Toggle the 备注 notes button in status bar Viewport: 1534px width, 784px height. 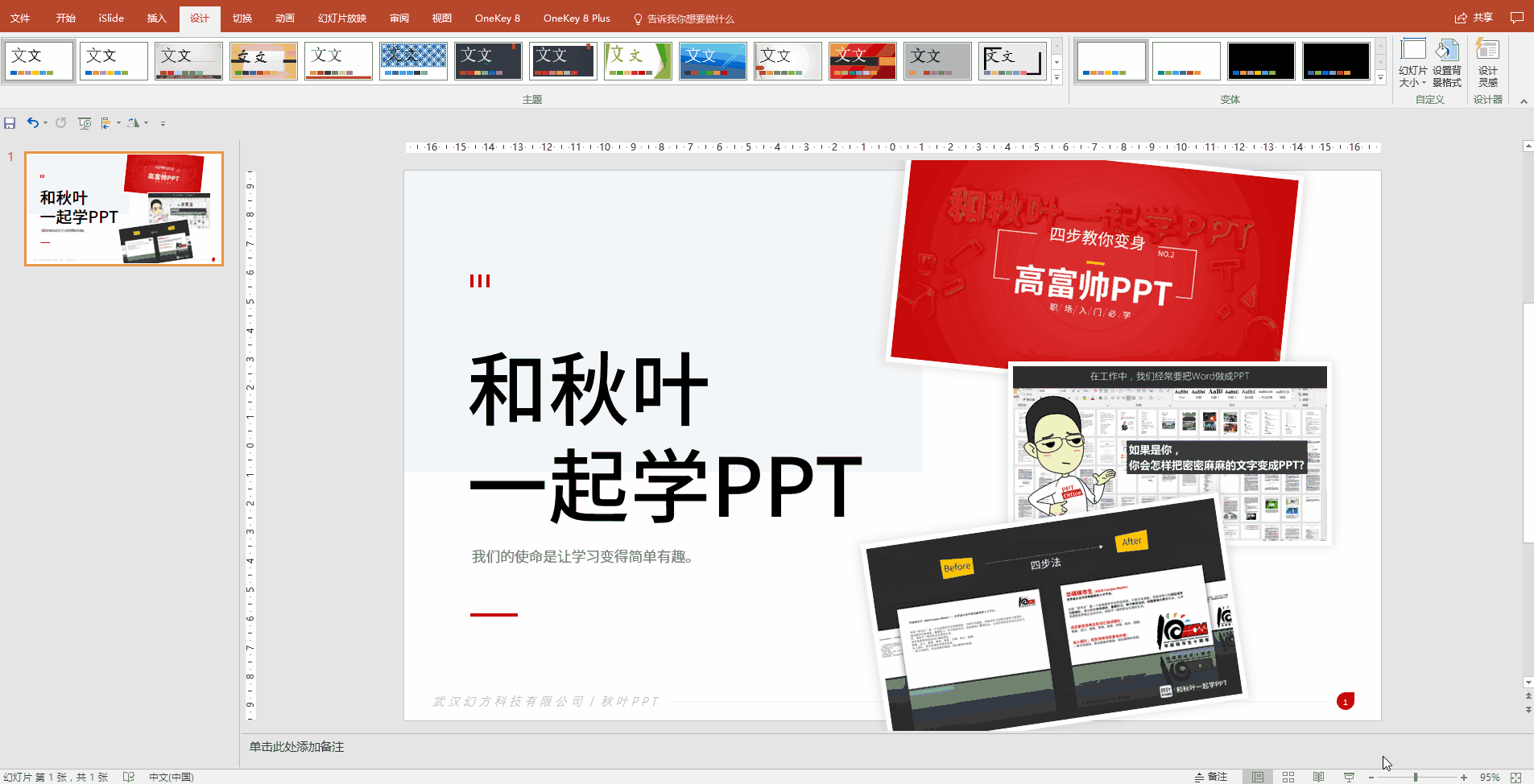(1211, 777)
